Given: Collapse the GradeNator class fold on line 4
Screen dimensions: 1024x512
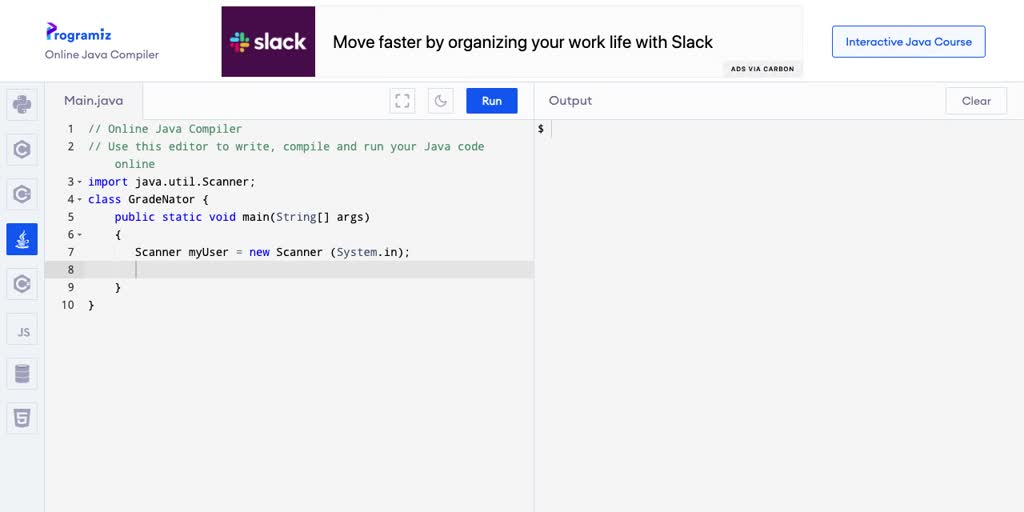Looking at the screenshot, I should pyautogui.click(x=80, y=200).
